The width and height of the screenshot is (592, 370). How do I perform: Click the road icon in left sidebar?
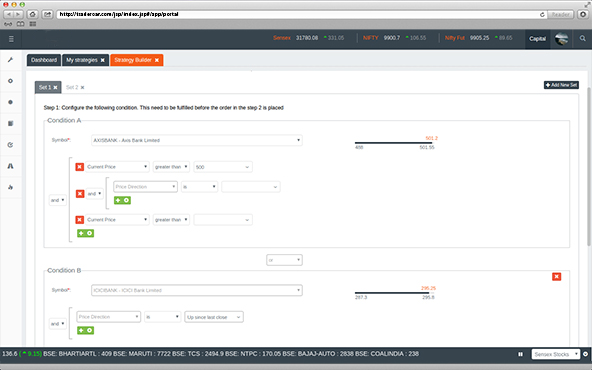[x=11, y=166]
